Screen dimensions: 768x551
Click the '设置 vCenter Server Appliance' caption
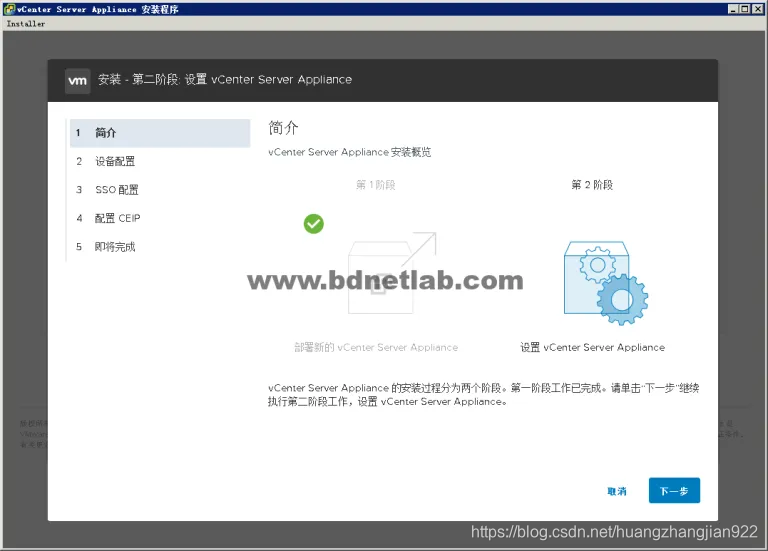point(592,347)
